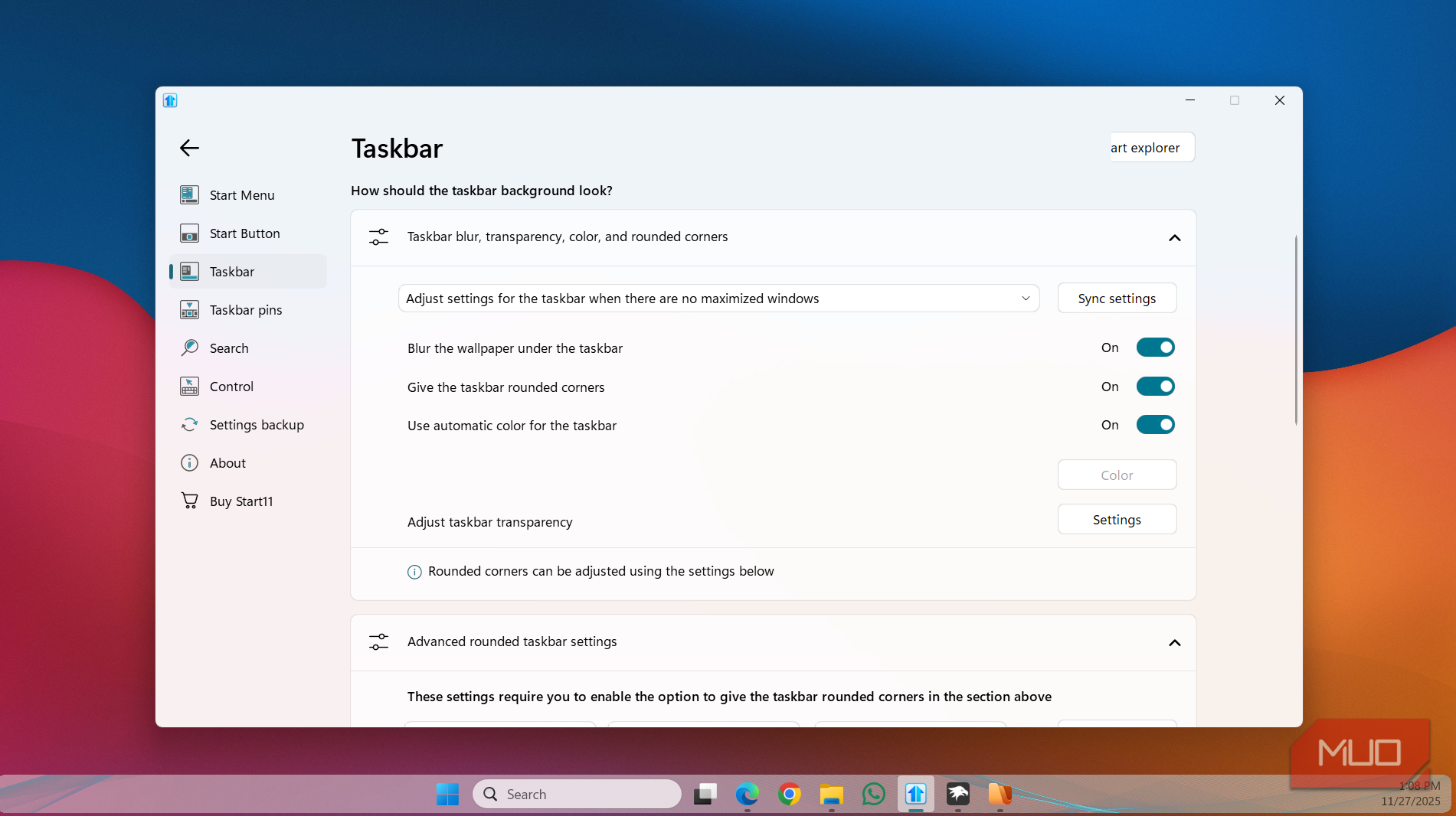Click the taskbar Search box
This screenshot has width=1456, height=816.
(x=577, y=795)
